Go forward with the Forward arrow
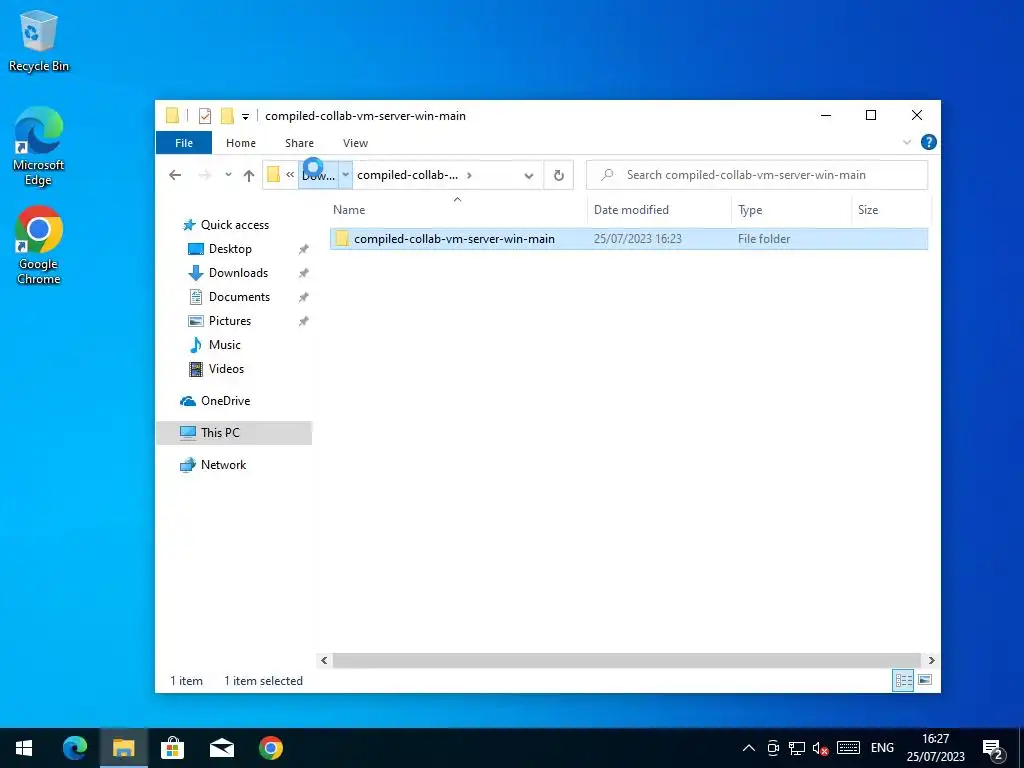 pyautogui.click(x=204, y=175)
